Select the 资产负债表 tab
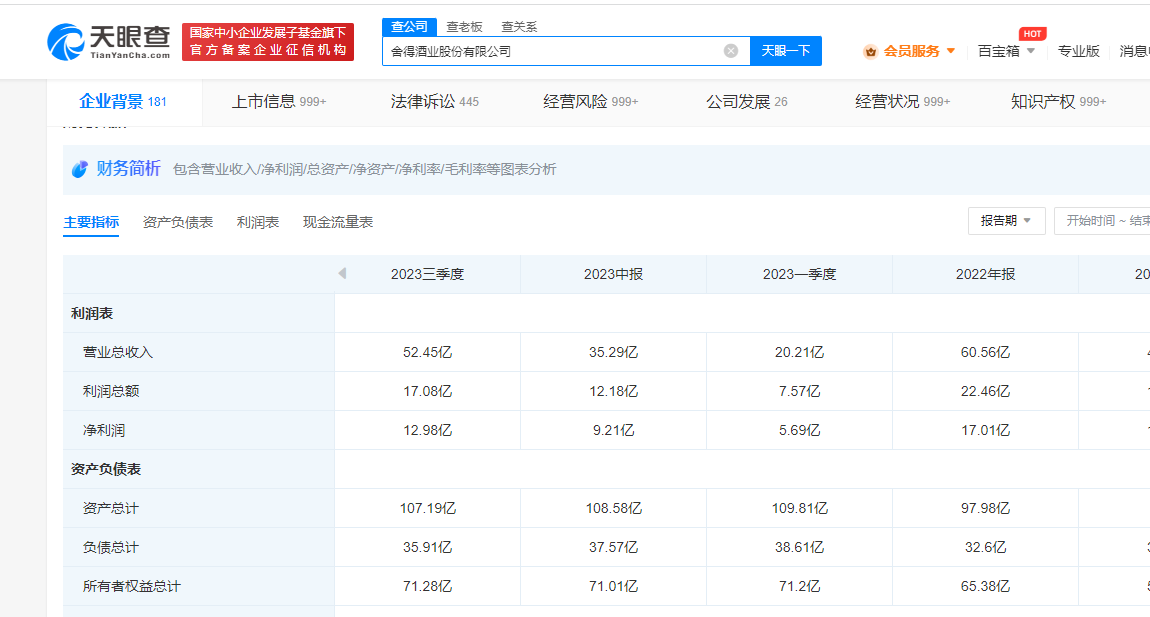The height and width of the screenshot is (617, 1150). pyautogui.click(x=178, y=222)
